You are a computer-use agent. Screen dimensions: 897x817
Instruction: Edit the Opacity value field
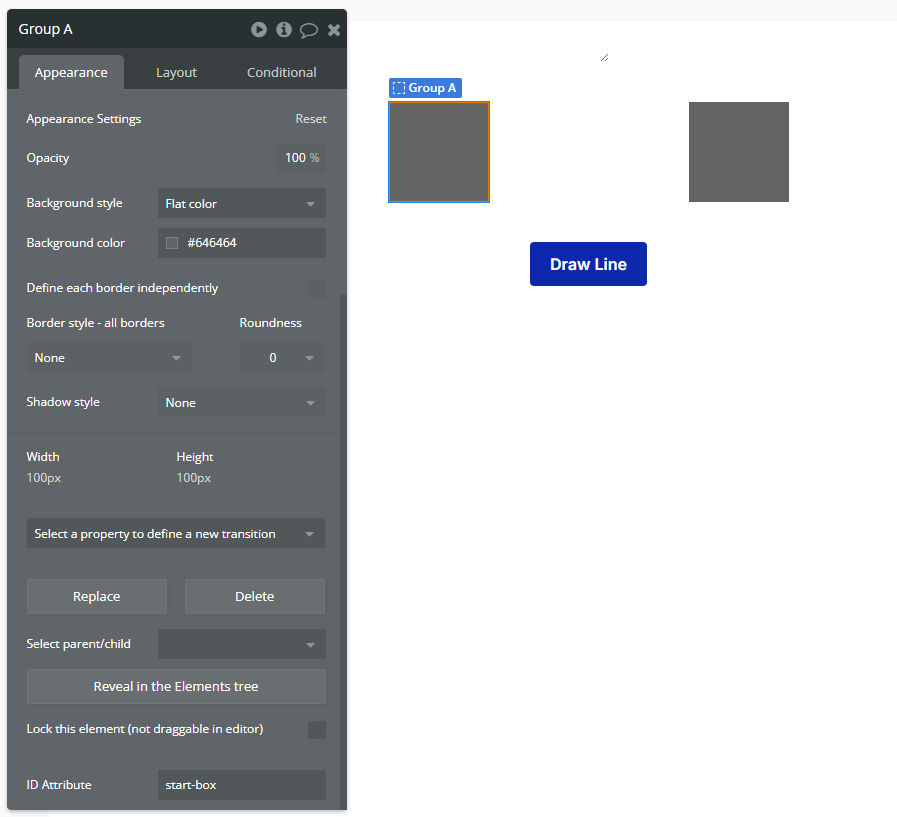(301, 158)
